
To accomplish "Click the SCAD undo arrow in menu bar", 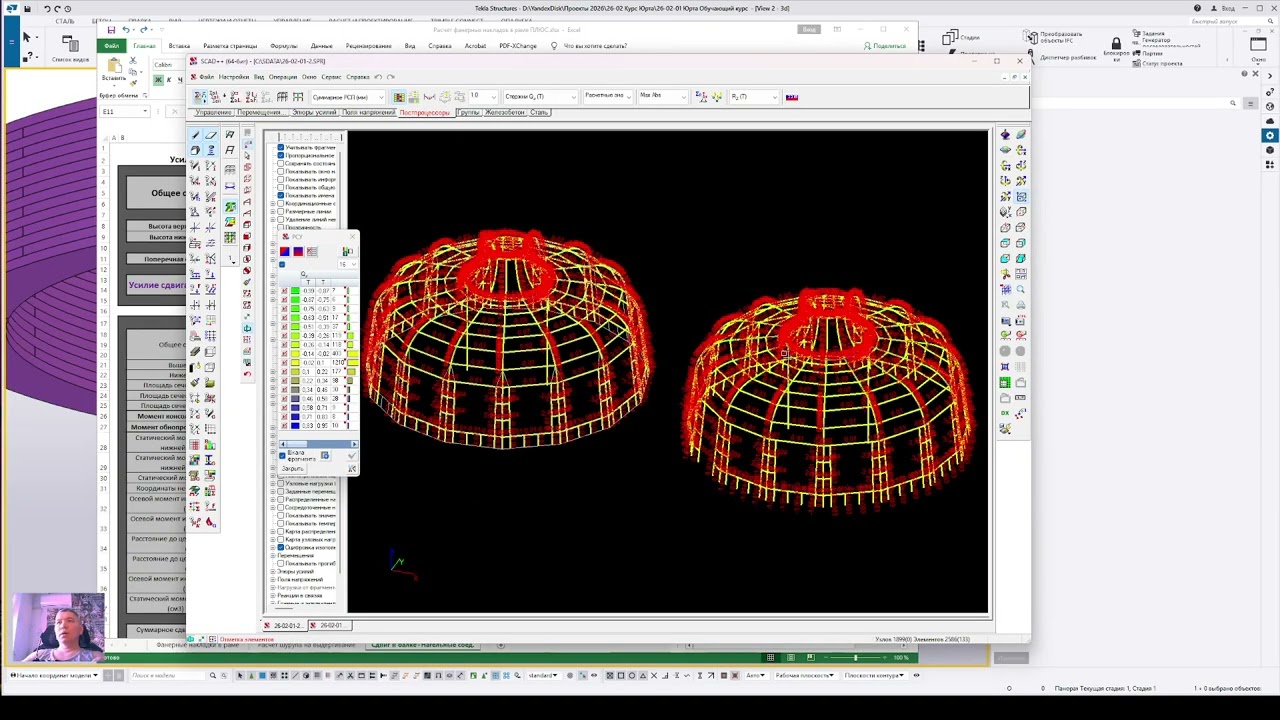I will tap(378, 77).
